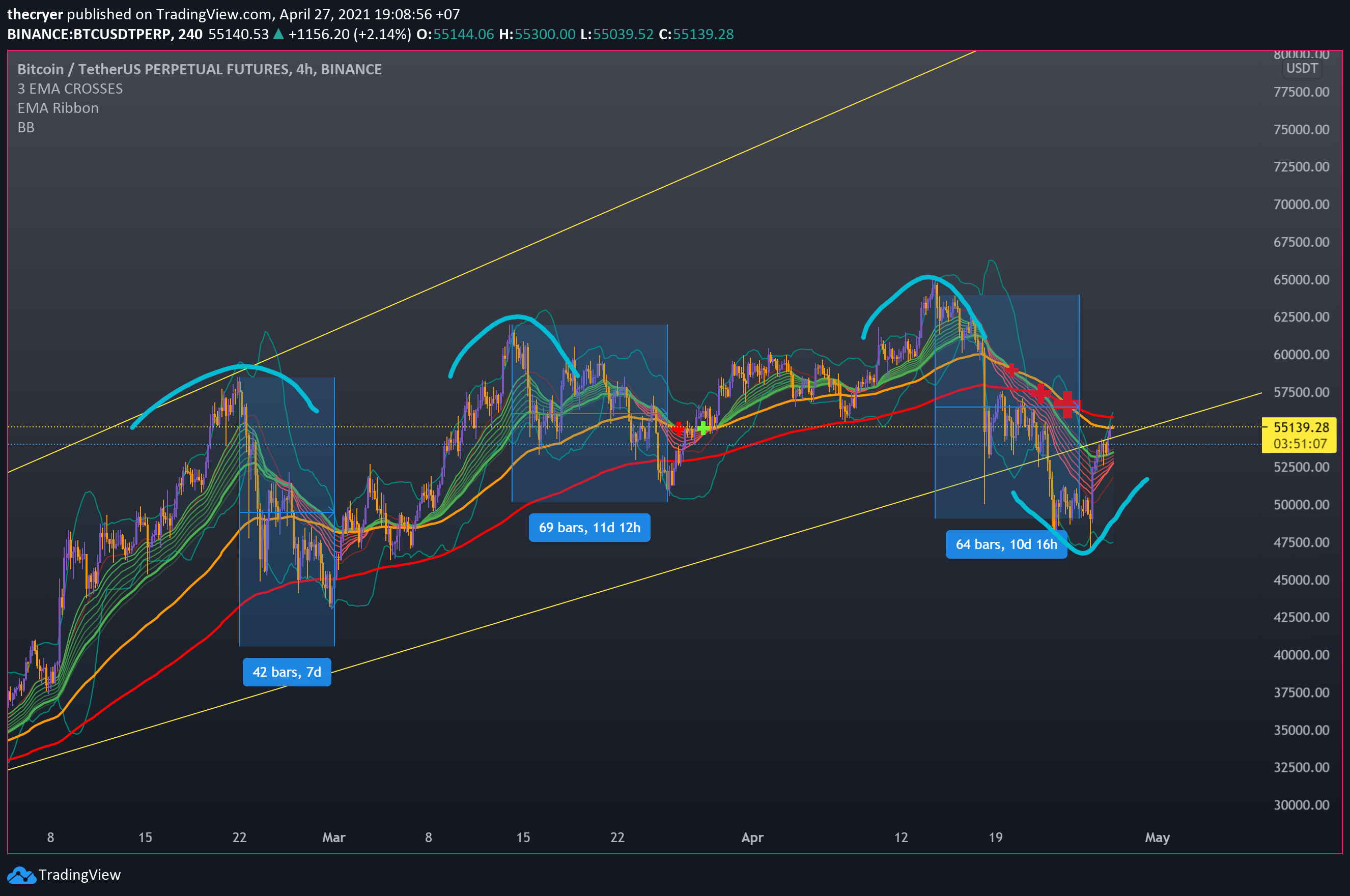Viewport: 1350px width, 896px height.
Task: Click the large red plus cross marker near 56500
Action: [1066, 404]
